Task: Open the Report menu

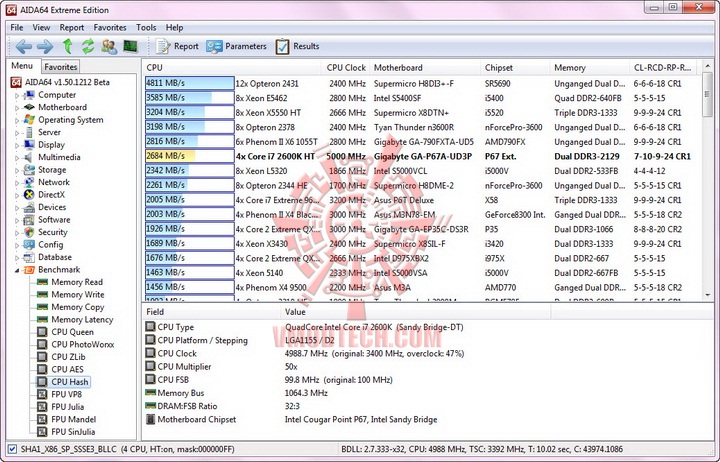Action: click(x=72, y=28)
